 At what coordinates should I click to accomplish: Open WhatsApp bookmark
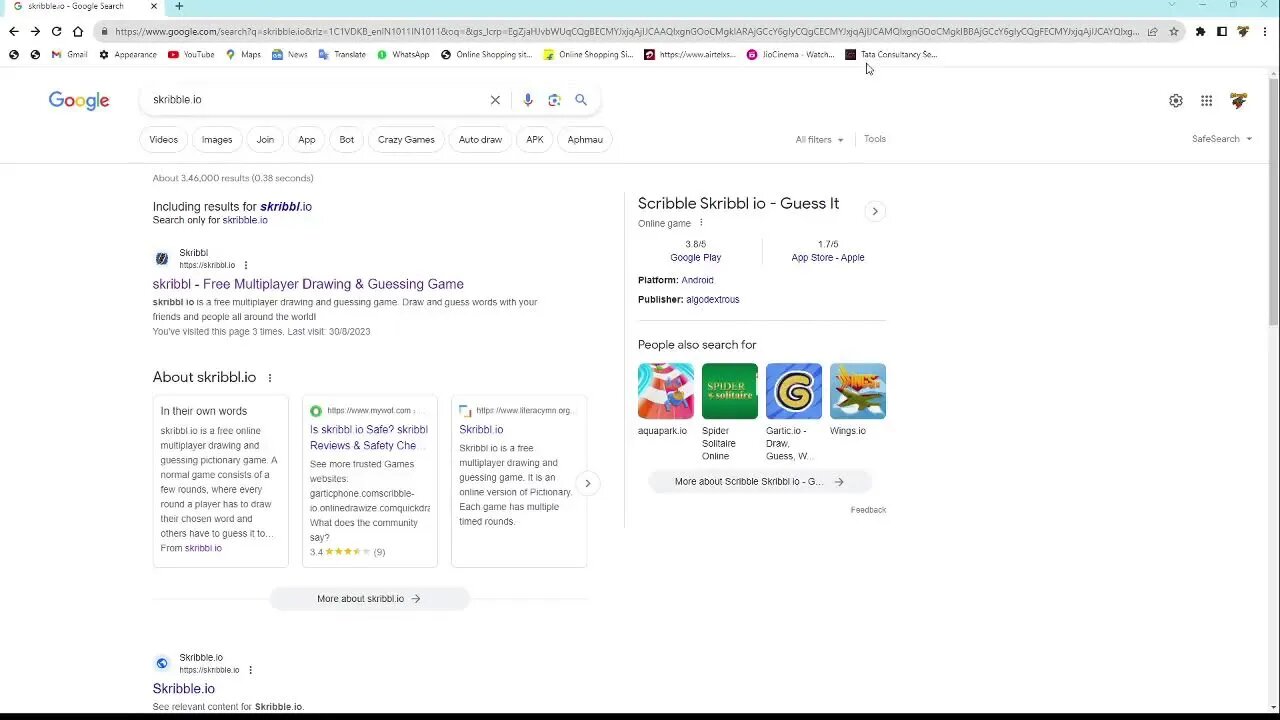[x=403, y=54]
